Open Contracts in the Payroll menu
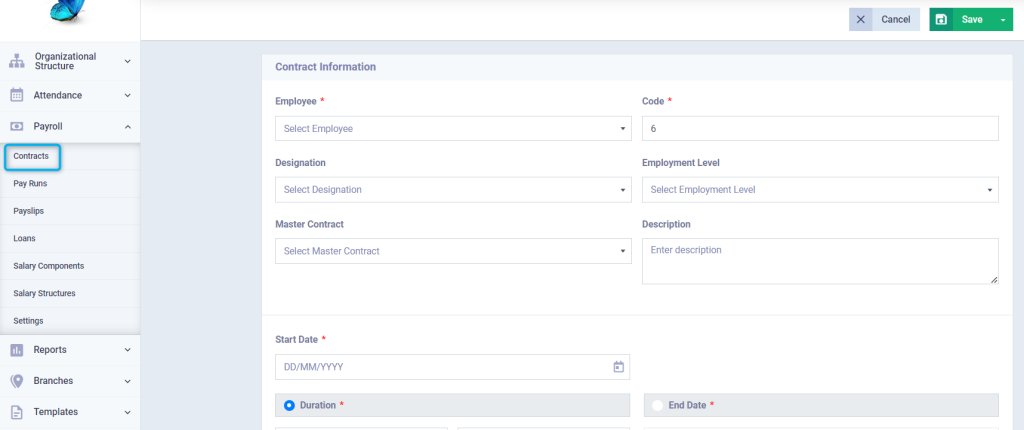This screenshot has width=1024, height=430. tap(31, 157)
